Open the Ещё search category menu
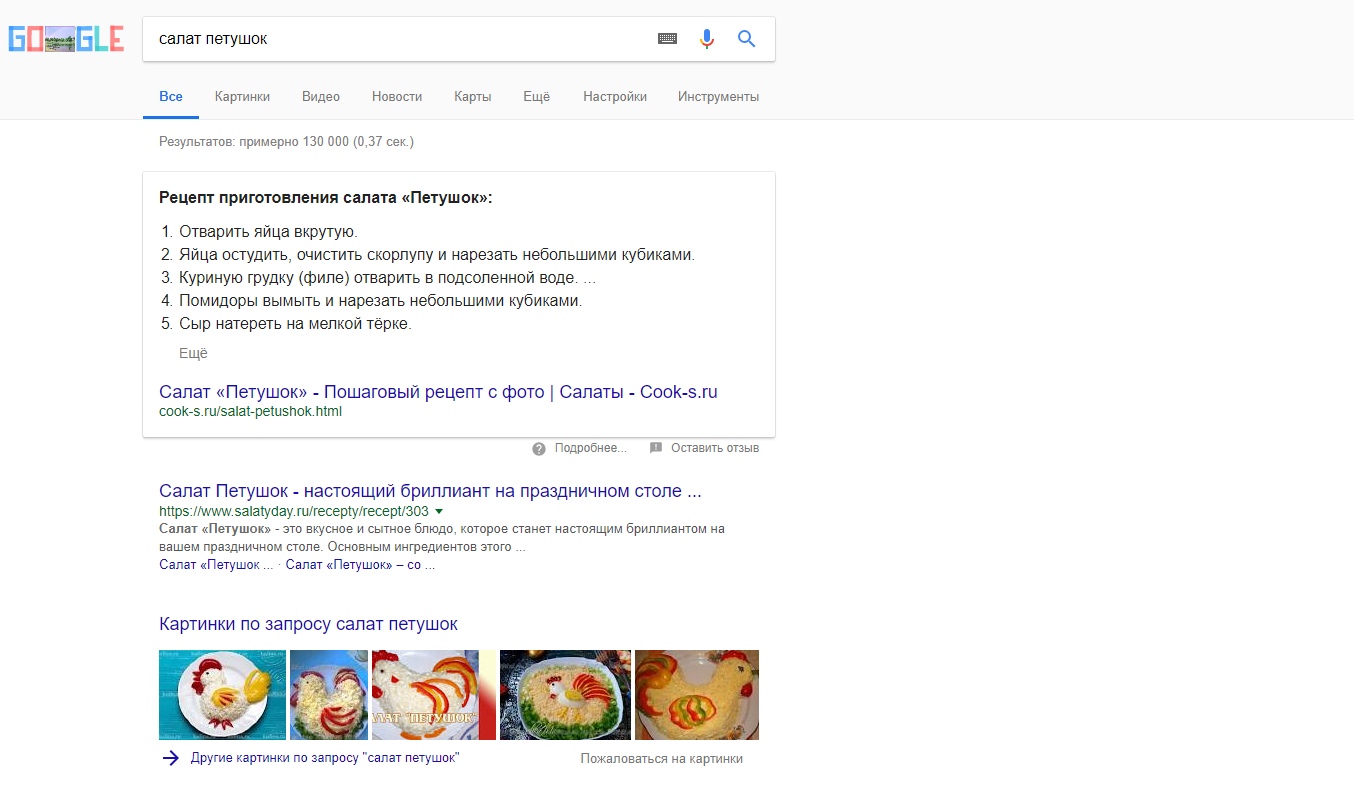 pos(536,97)
